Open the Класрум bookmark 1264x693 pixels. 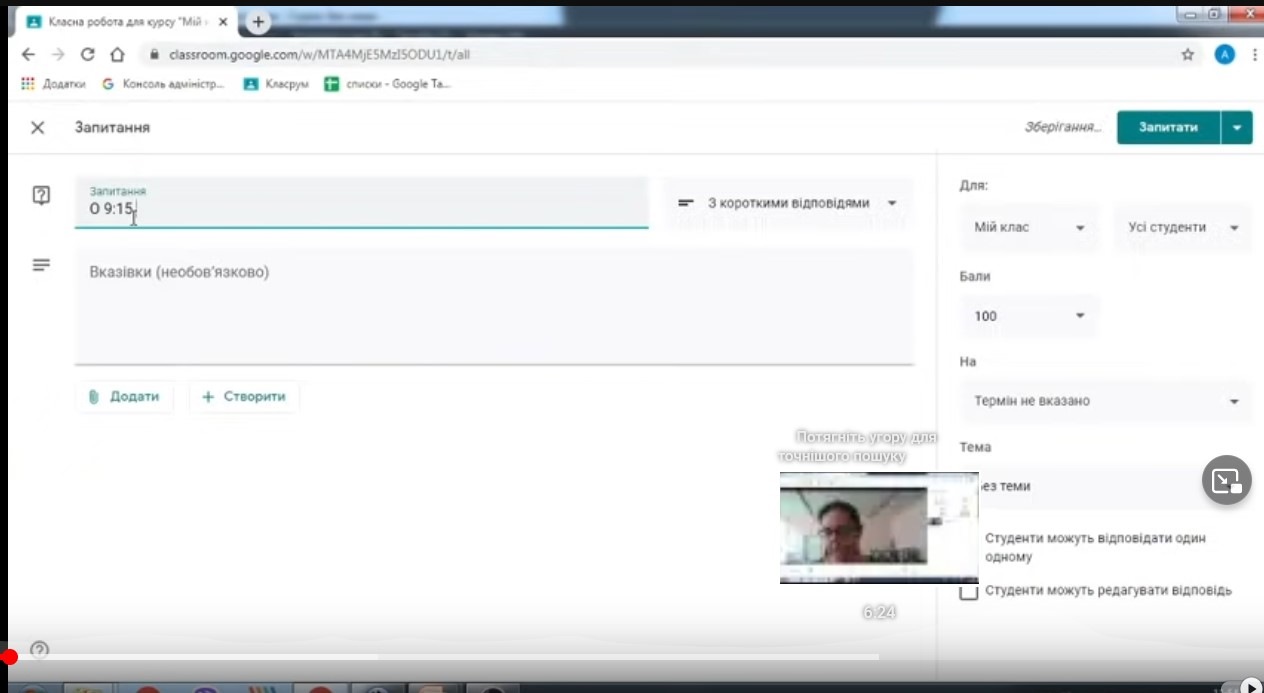point(277,84)
